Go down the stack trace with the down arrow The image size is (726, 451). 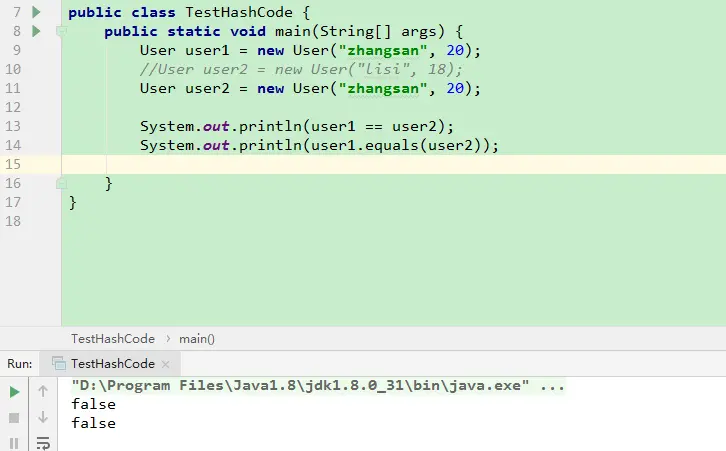(43, 417)
